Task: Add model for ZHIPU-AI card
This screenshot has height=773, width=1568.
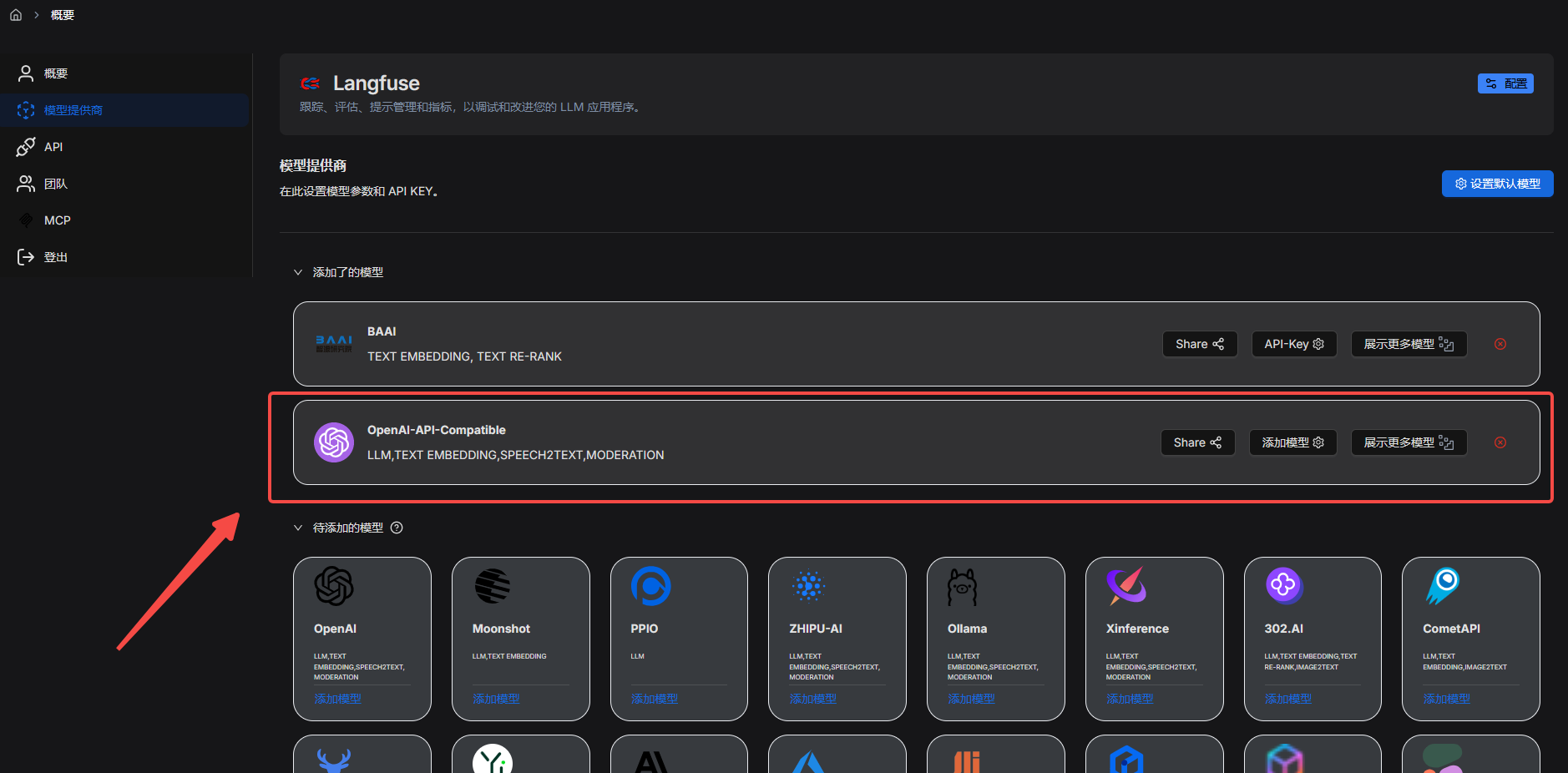Action: click(812, 699)
